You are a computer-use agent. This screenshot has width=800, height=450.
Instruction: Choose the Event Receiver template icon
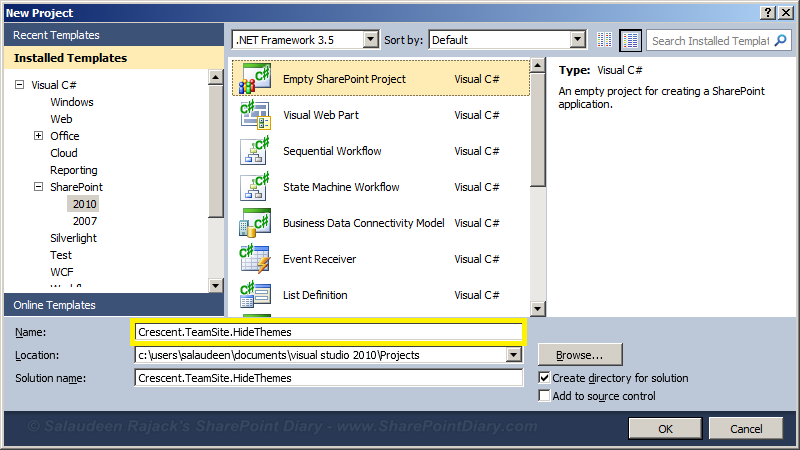[x=255, y=259]
